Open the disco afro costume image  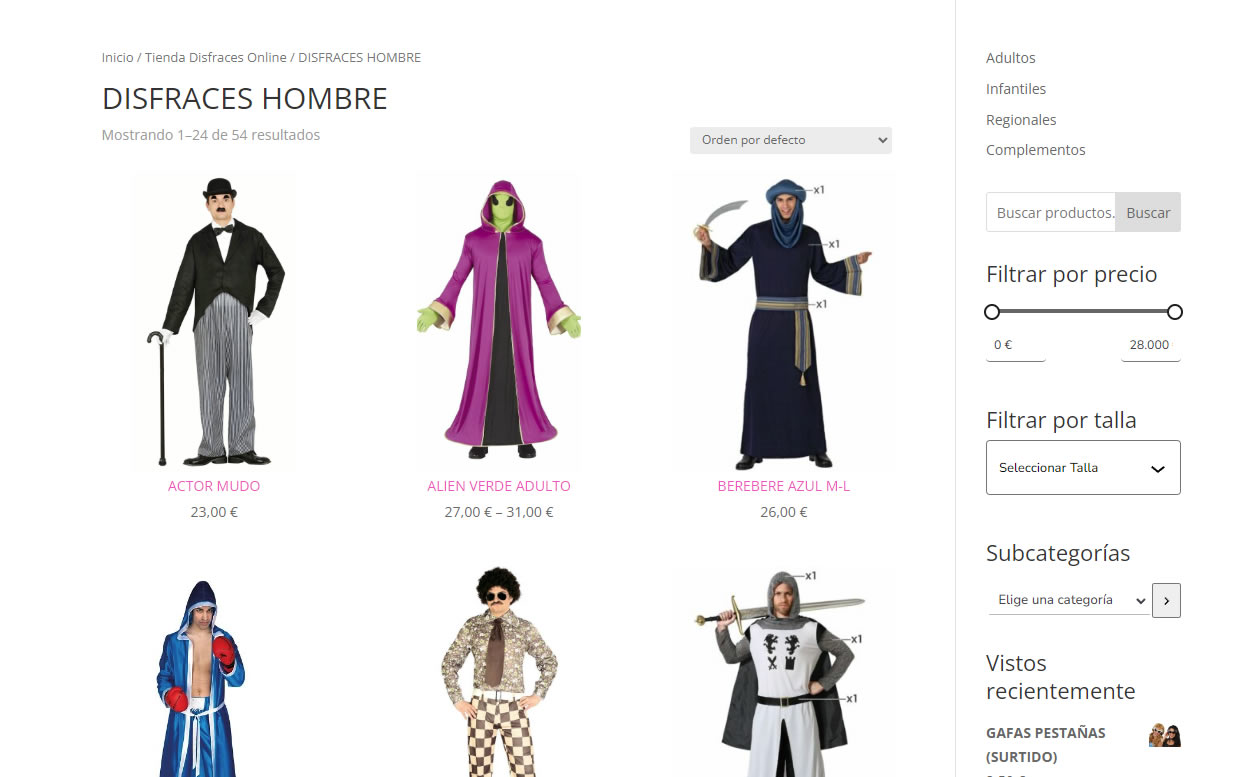click(x=499, y=673)
